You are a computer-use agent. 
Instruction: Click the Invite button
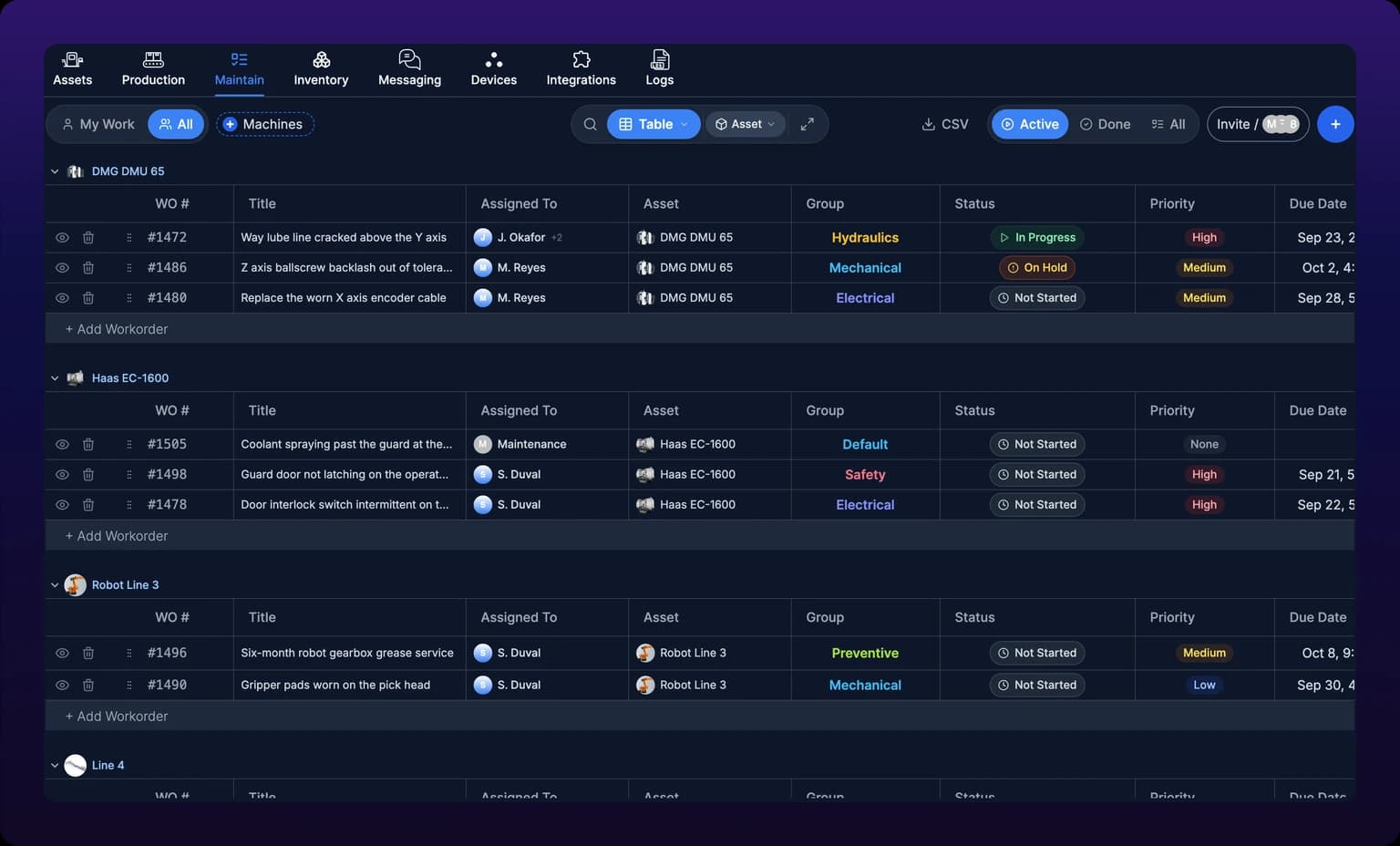point(1258,124)
